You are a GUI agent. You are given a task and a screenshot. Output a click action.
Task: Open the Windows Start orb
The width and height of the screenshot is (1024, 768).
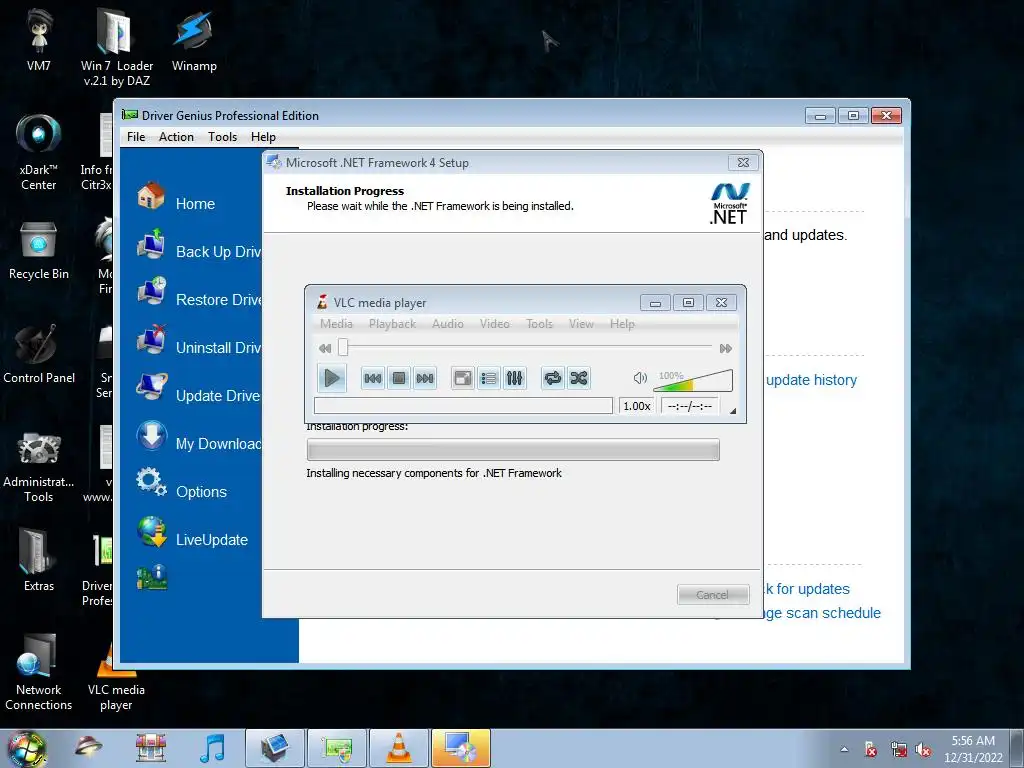click(27, 748)
